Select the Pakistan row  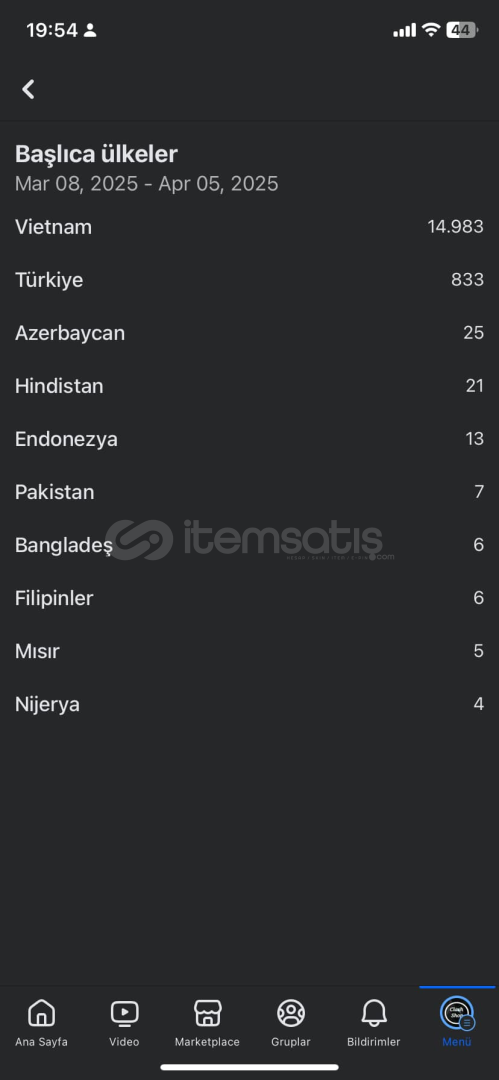click(250, 492)
